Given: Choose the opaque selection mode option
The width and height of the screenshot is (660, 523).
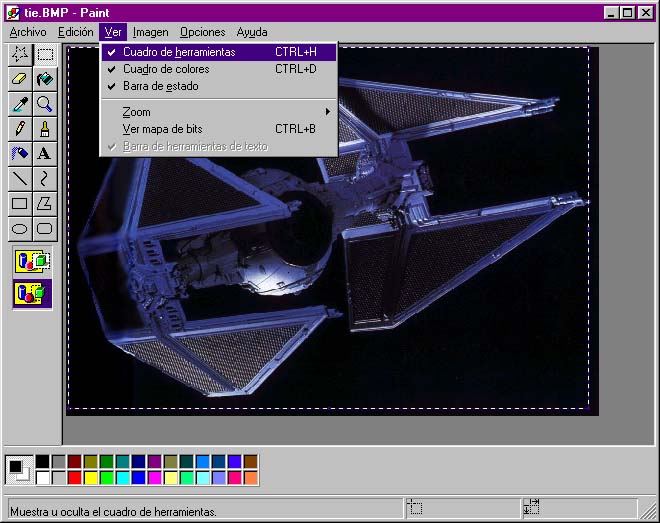Looking at the screenshot, I should (32, 261).
